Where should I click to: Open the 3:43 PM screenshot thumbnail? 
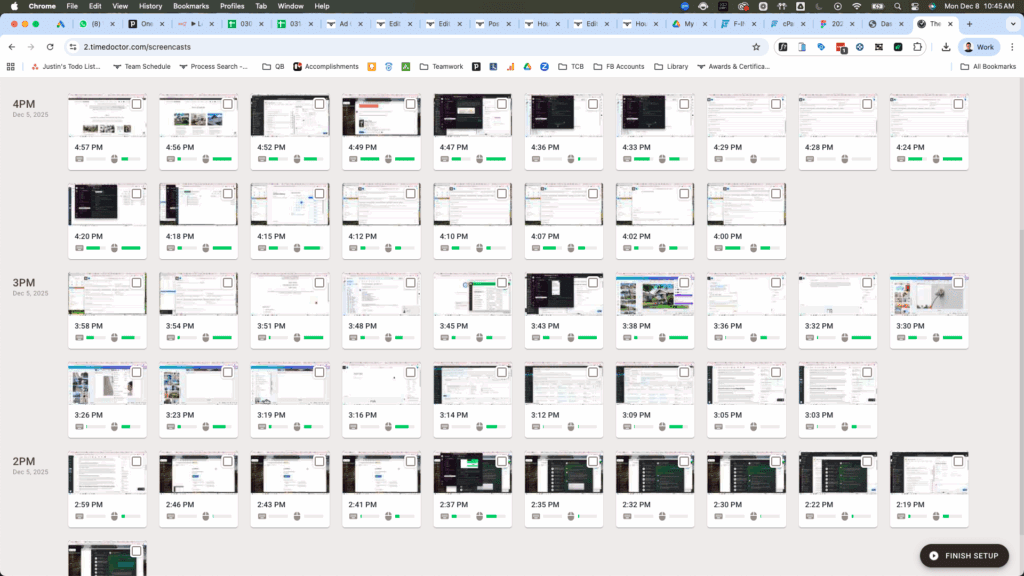click(563, 295)
